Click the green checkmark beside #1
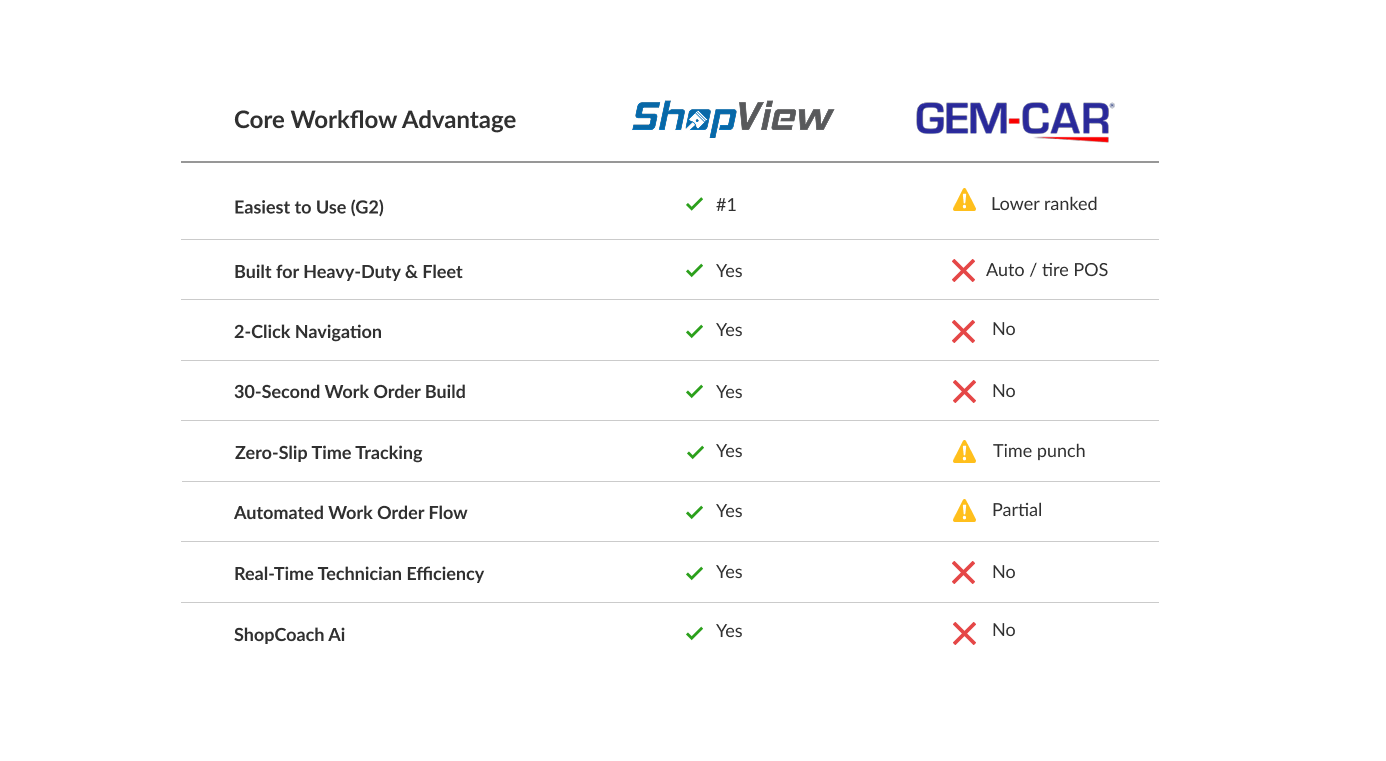Screen dimensions: 1386x761 point(695,205)
